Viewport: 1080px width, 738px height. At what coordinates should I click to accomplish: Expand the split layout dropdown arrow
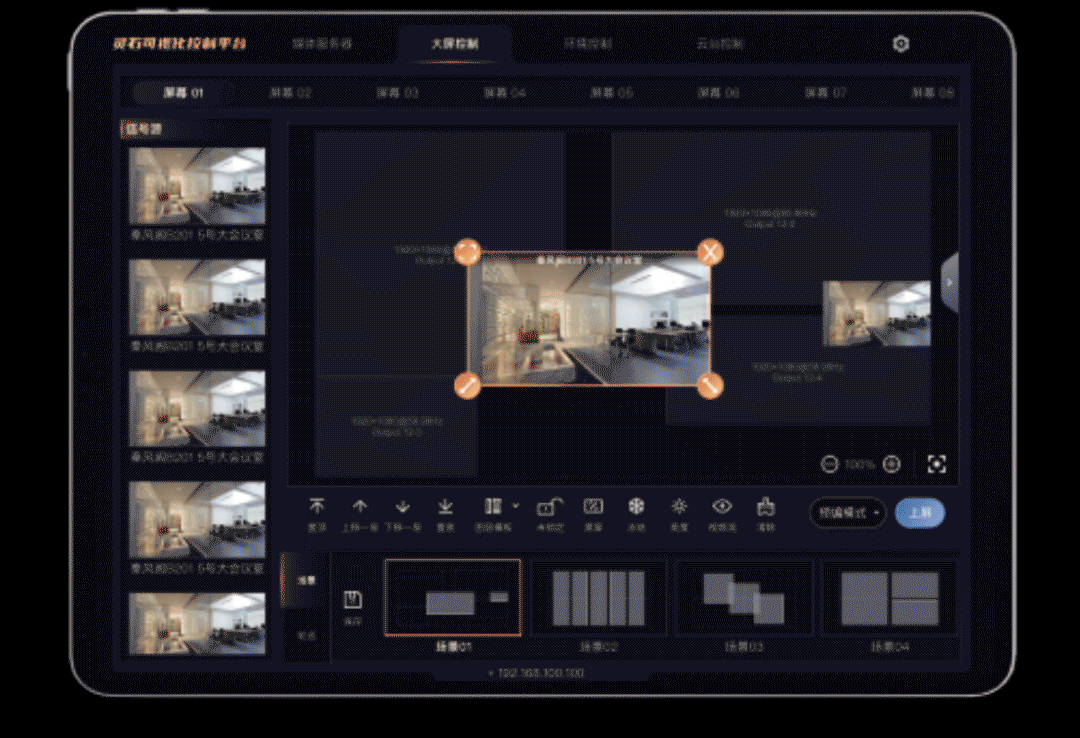pos(516,506)
